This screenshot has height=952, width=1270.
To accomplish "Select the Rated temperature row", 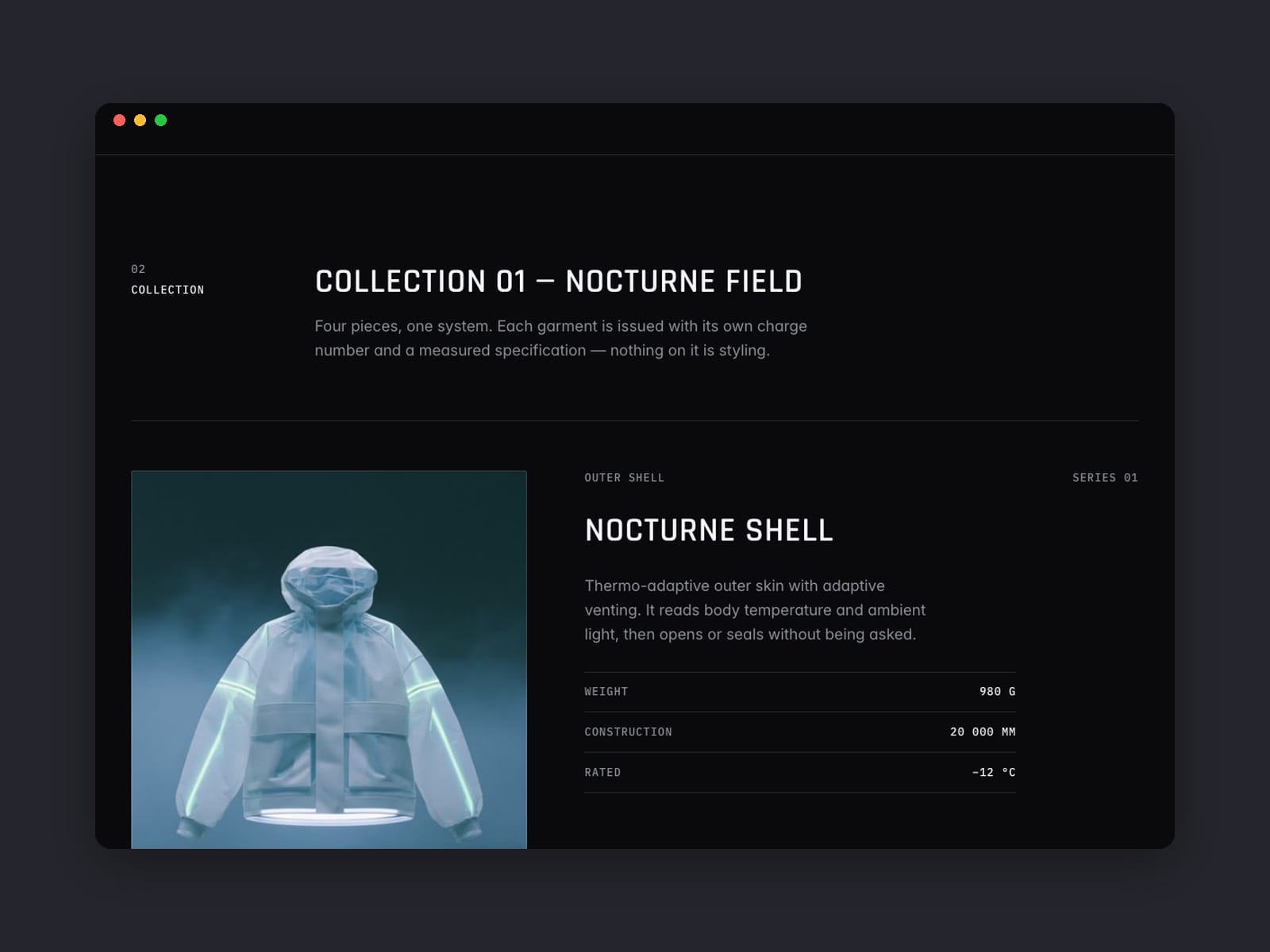I will pyautogui.click(x=800, y=773).
